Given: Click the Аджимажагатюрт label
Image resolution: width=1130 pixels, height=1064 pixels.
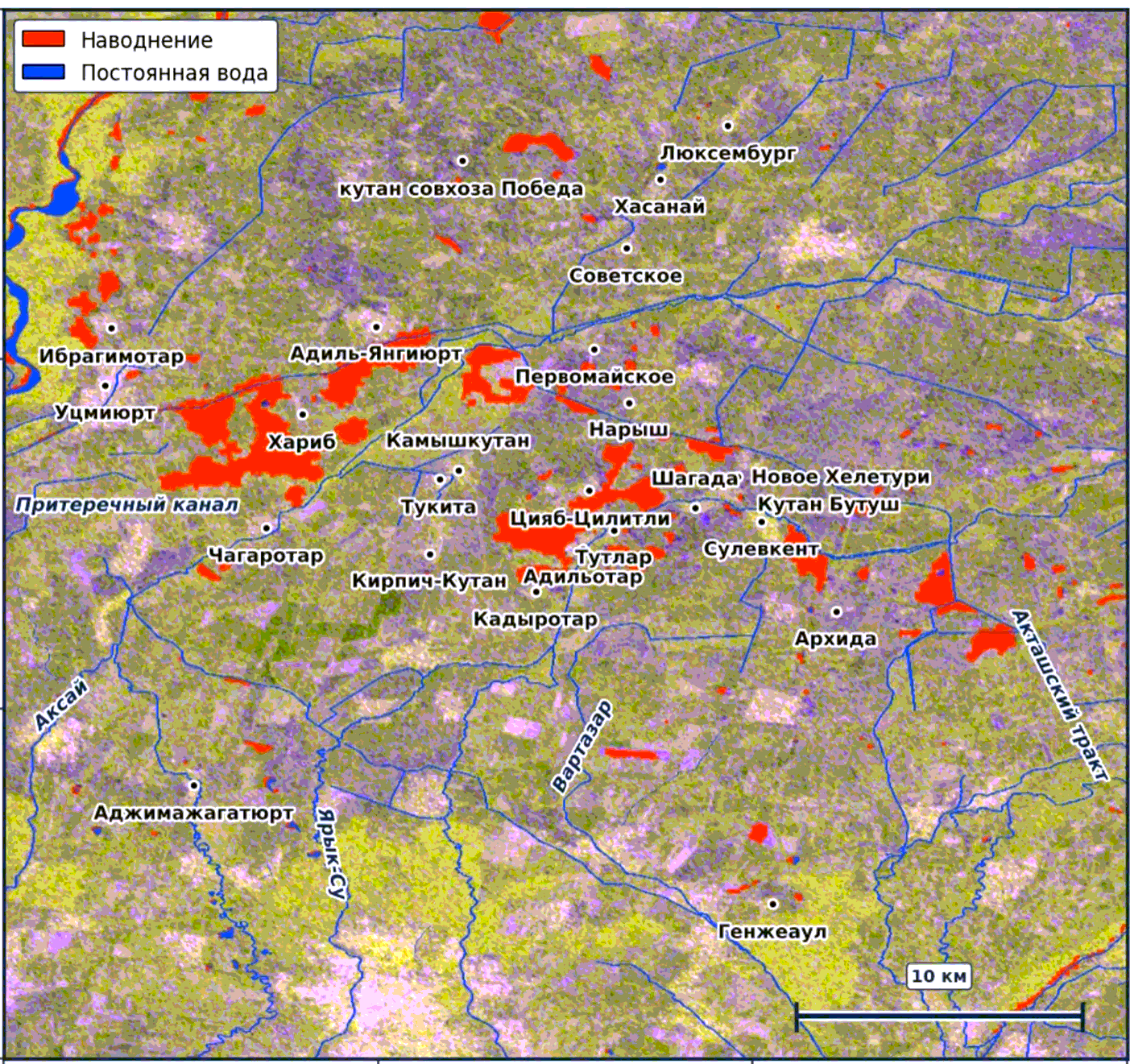Looking at the screenshot, I should [x=193, y=813].
